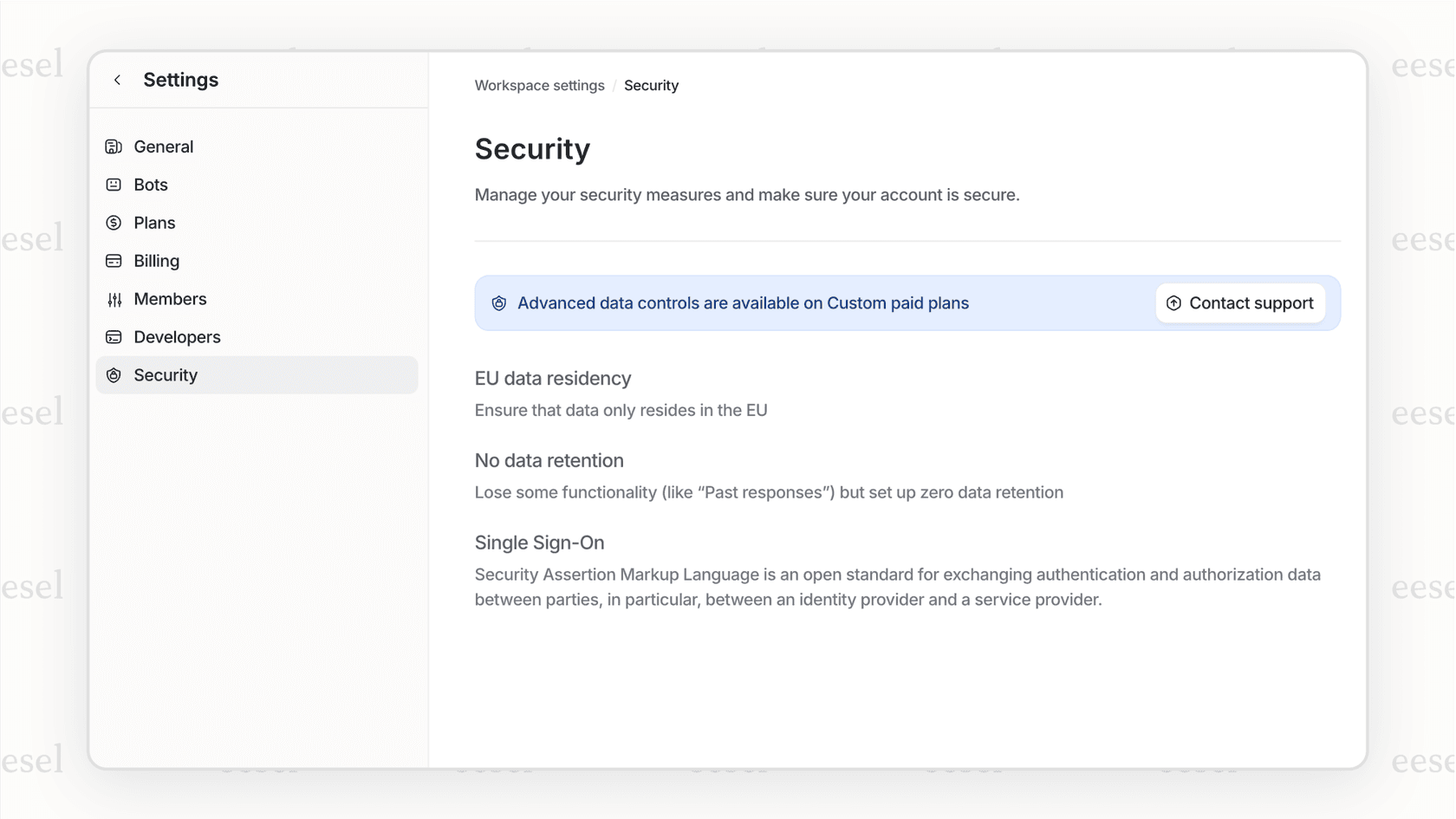The width and height of the screenshot is (1456, 819).
Task: Click the Billing card icon
Action: click(x=114, y=261)
